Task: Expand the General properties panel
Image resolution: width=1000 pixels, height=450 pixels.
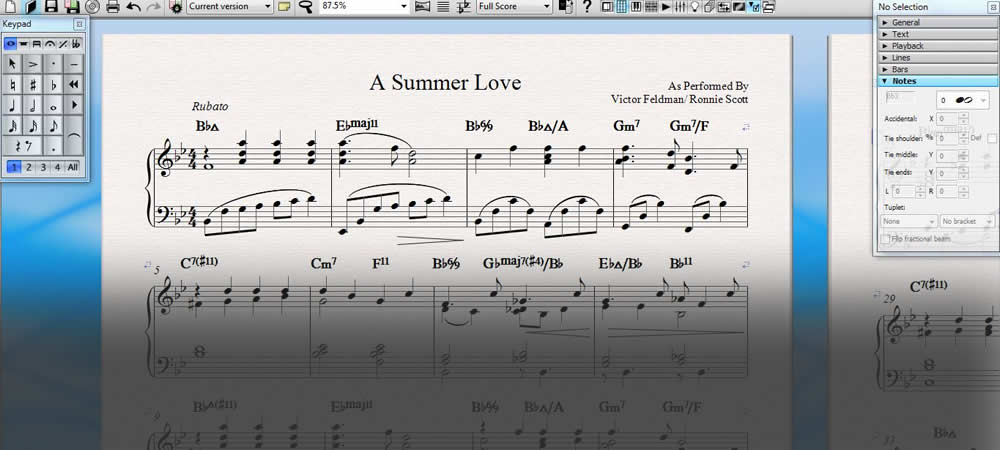Action: click(x=938, y=22)
